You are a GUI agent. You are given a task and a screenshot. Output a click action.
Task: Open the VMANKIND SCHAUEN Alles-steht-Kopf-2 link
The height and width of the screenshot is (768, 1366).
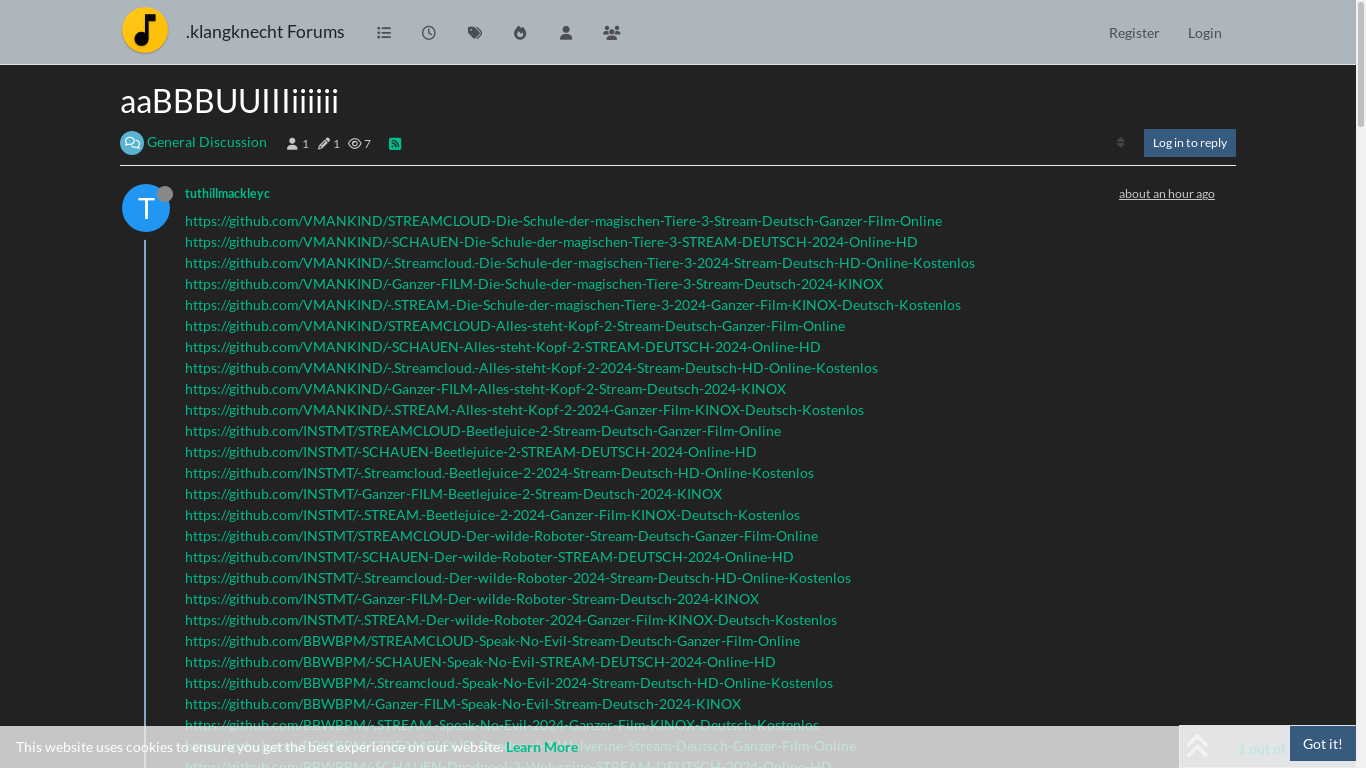coord(503,347)
